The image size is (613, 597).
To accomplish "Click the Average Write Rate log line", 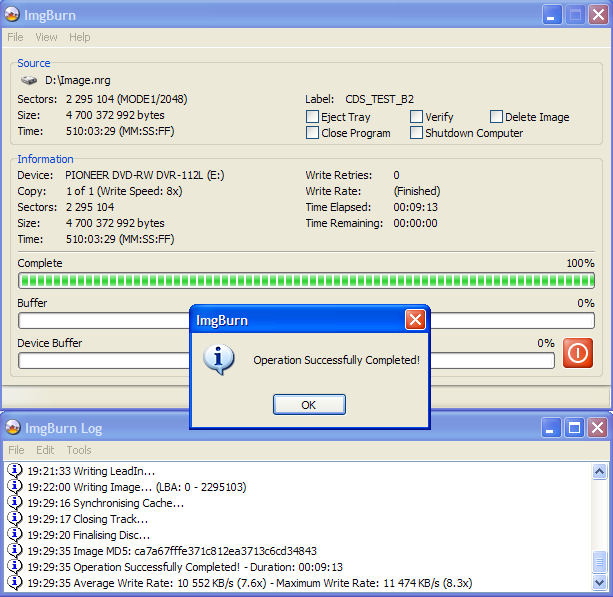I will [x=250, y=583].
